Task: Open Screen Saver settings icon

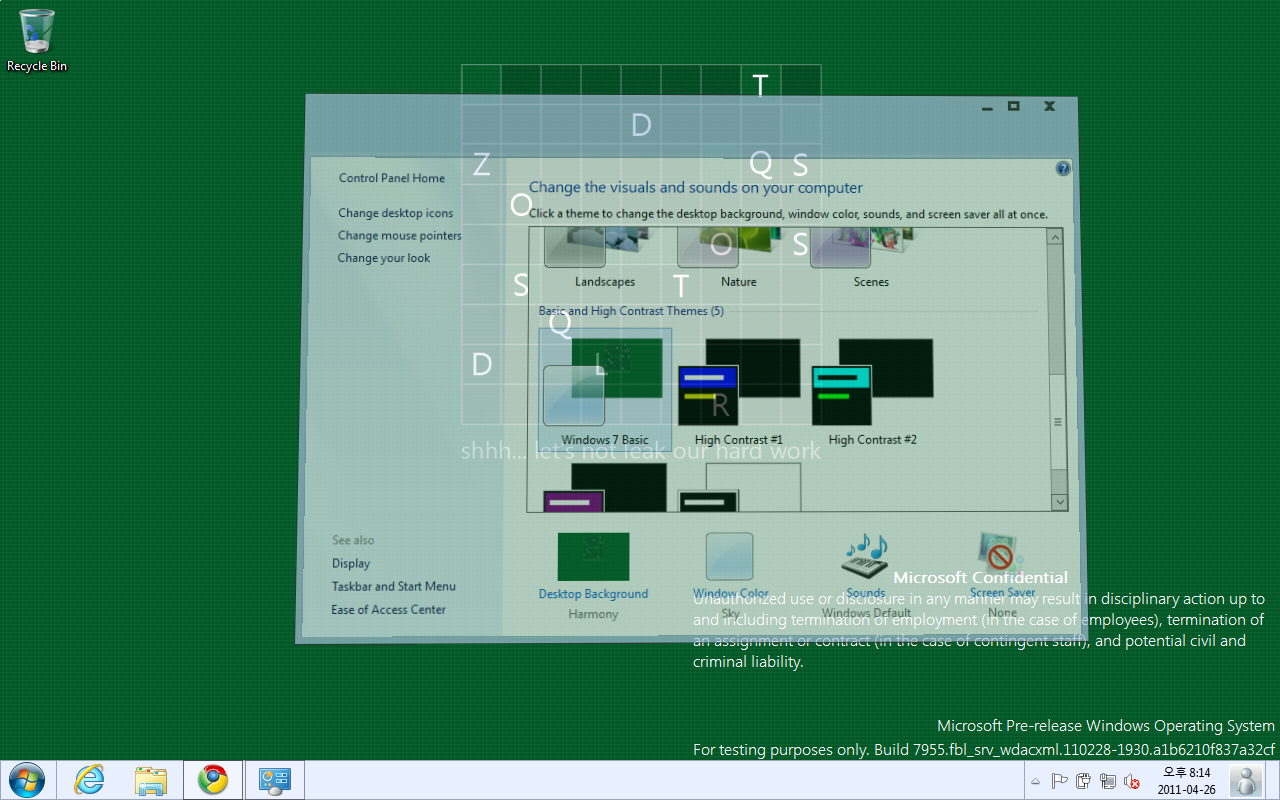Action: [x=1001, y=555]
